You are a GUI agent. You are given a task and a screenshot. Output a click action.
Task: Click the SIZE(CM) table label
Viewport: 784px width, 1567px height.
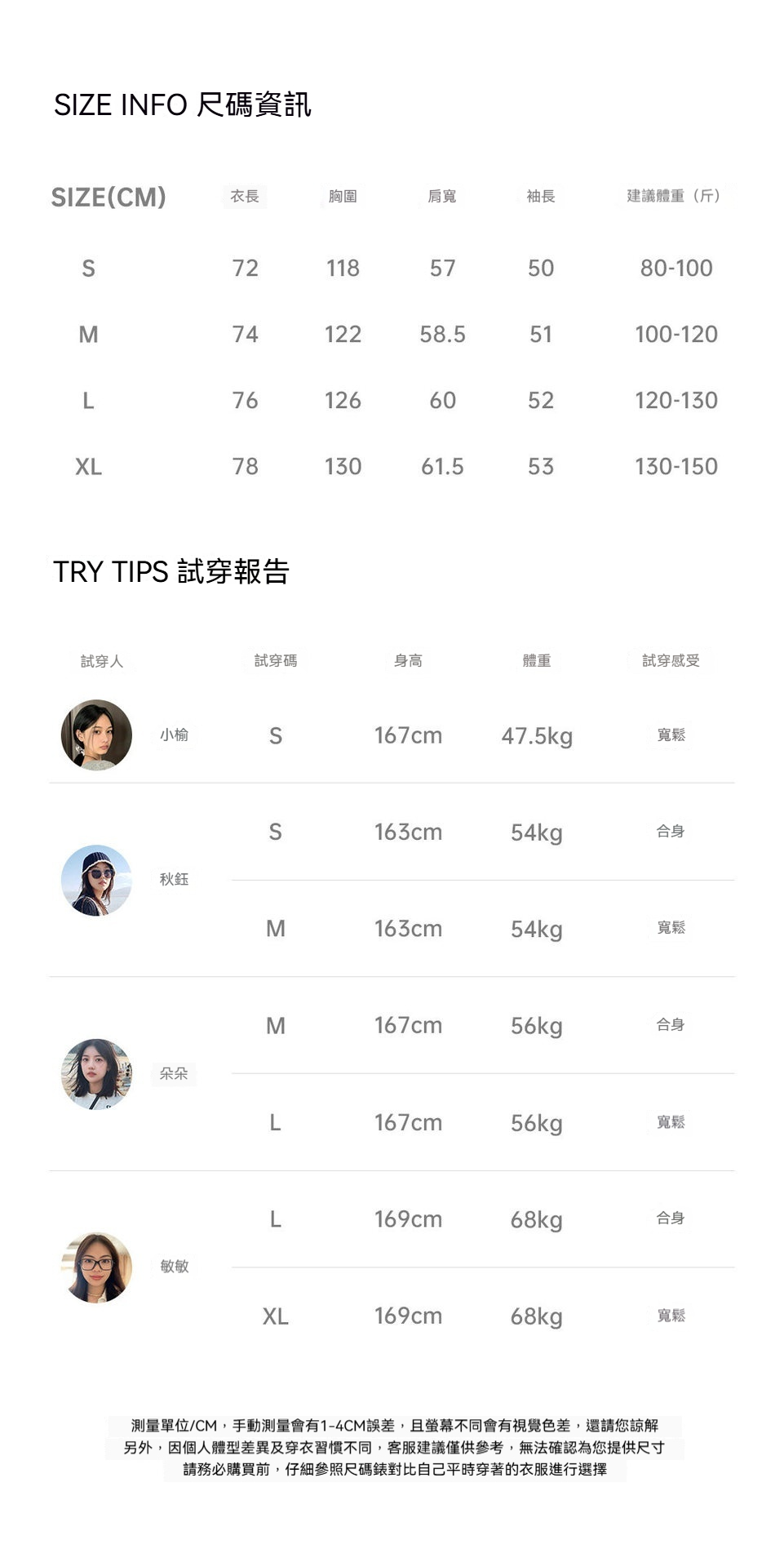(109, 197)
